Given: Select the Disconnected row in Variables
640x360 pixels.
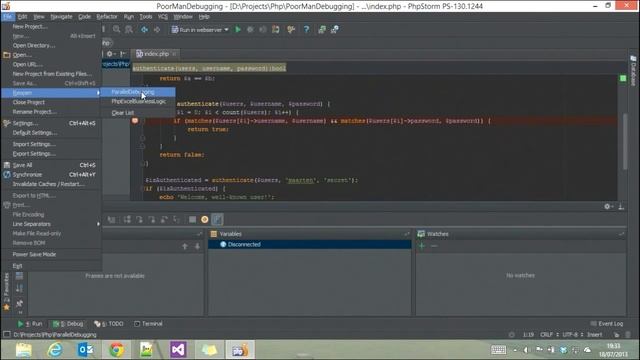Looking at the screenshot, I should pos(309,244).
